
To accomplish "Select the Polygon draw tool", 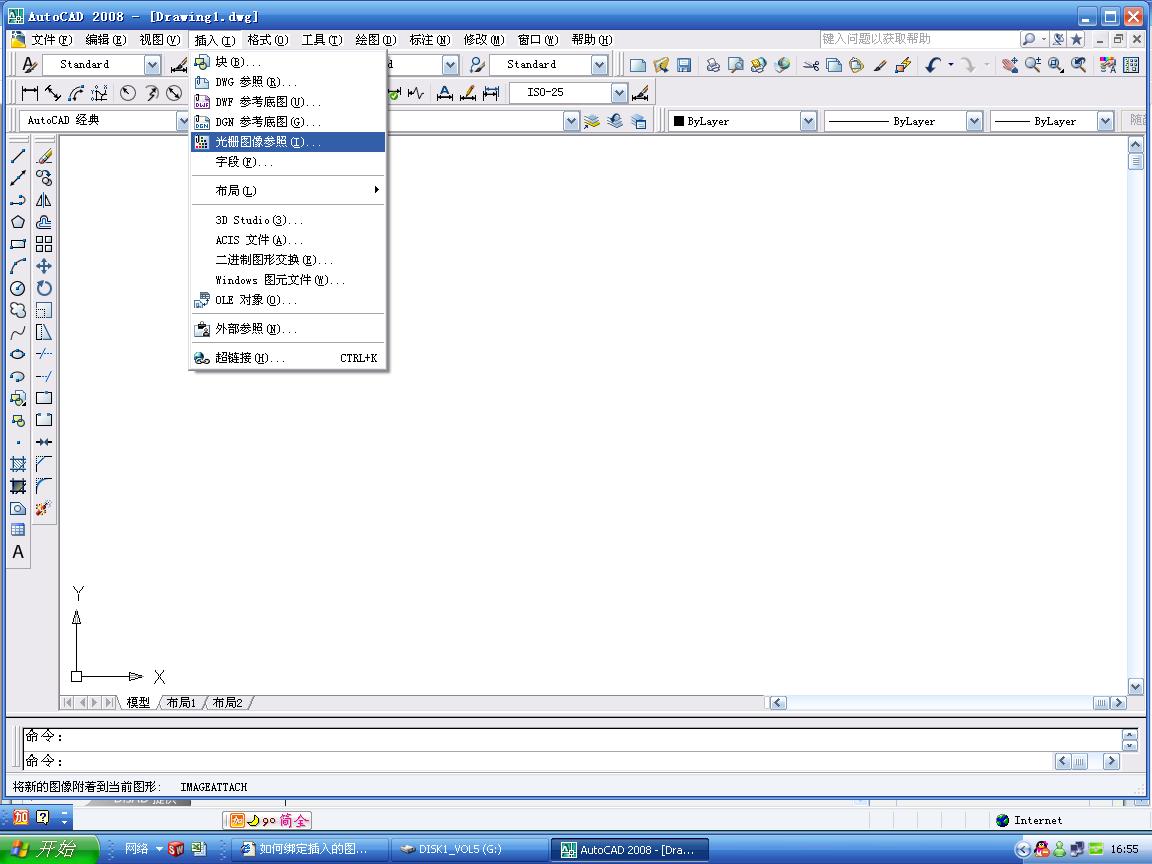I will point(18,222).
